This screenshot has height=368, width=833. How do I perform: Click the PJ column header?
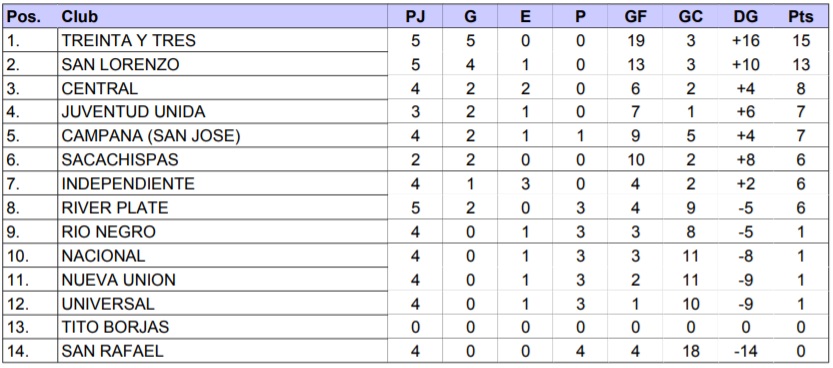tap(415, 16)
